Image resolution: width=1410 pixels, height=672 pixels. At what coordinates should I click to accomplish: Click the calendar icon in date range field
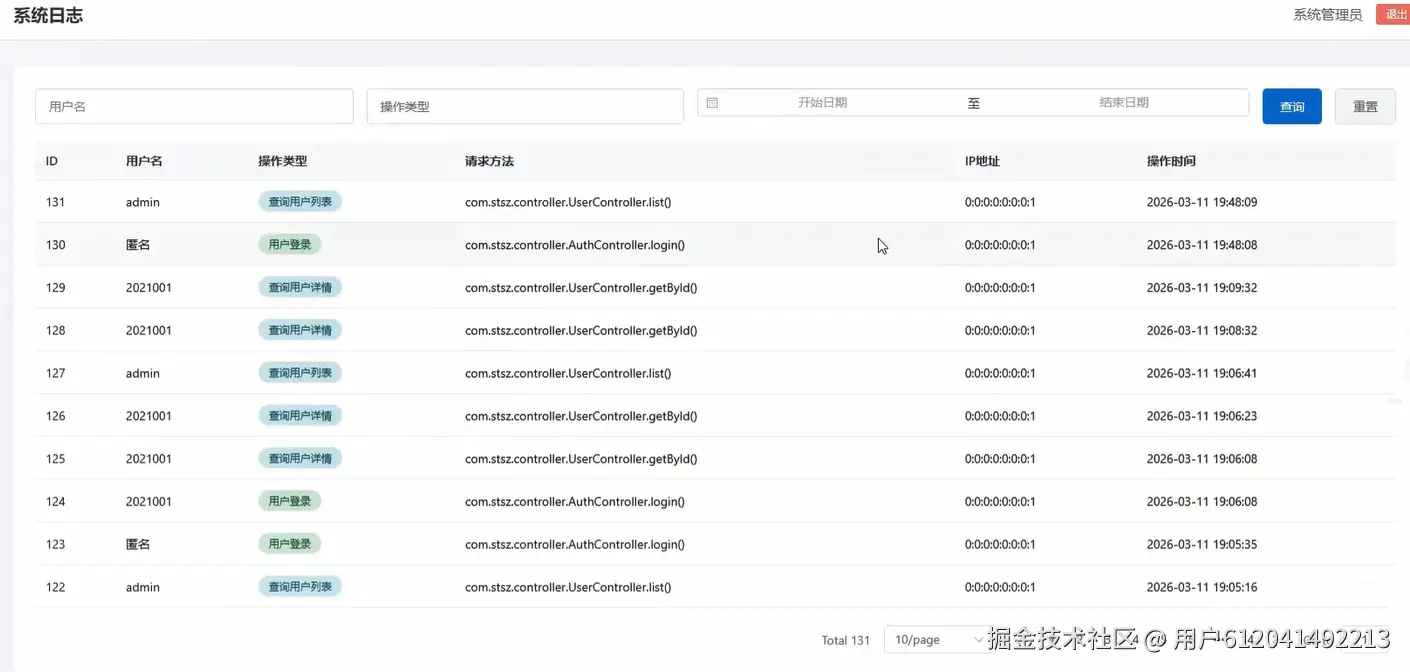[712, 103]
